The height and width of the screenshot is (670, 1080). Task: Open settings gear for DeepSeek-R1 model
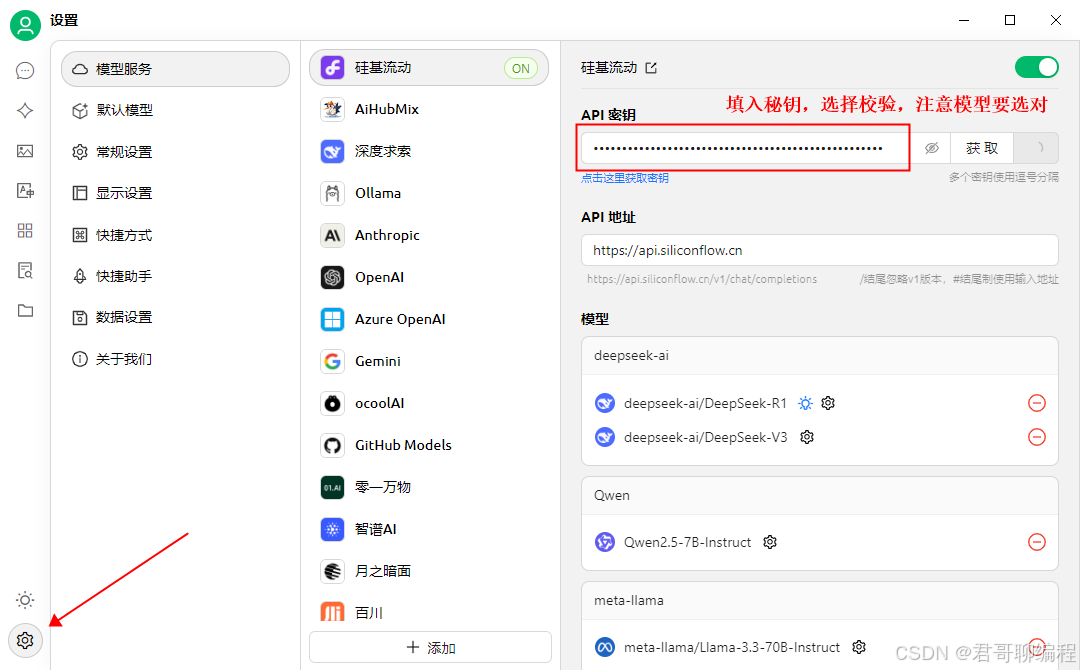828,403
